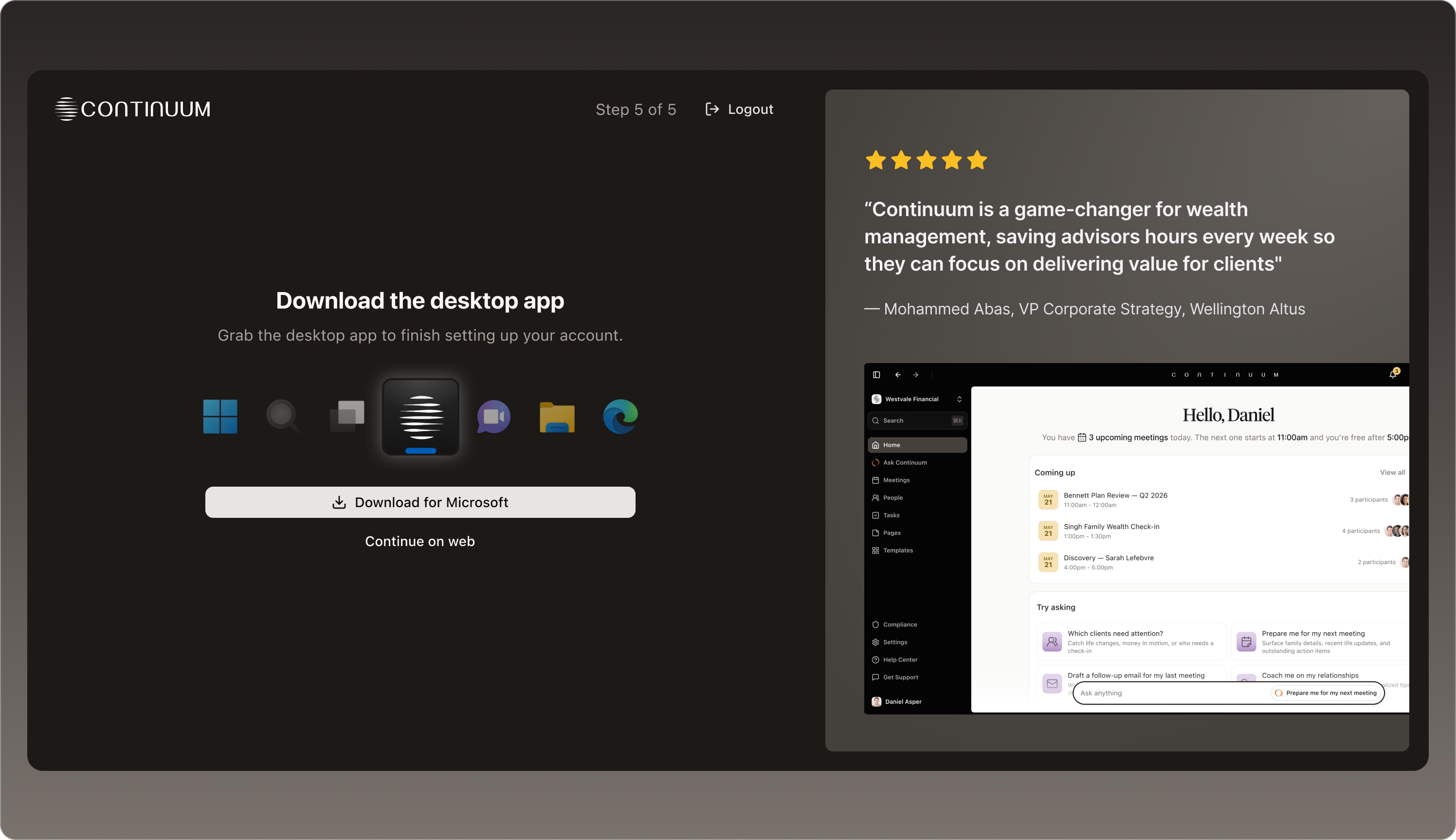Click the Continue on web link
Image resolution: width=1456 pixels, height=840 pixels.
click(x=420, y=541)
